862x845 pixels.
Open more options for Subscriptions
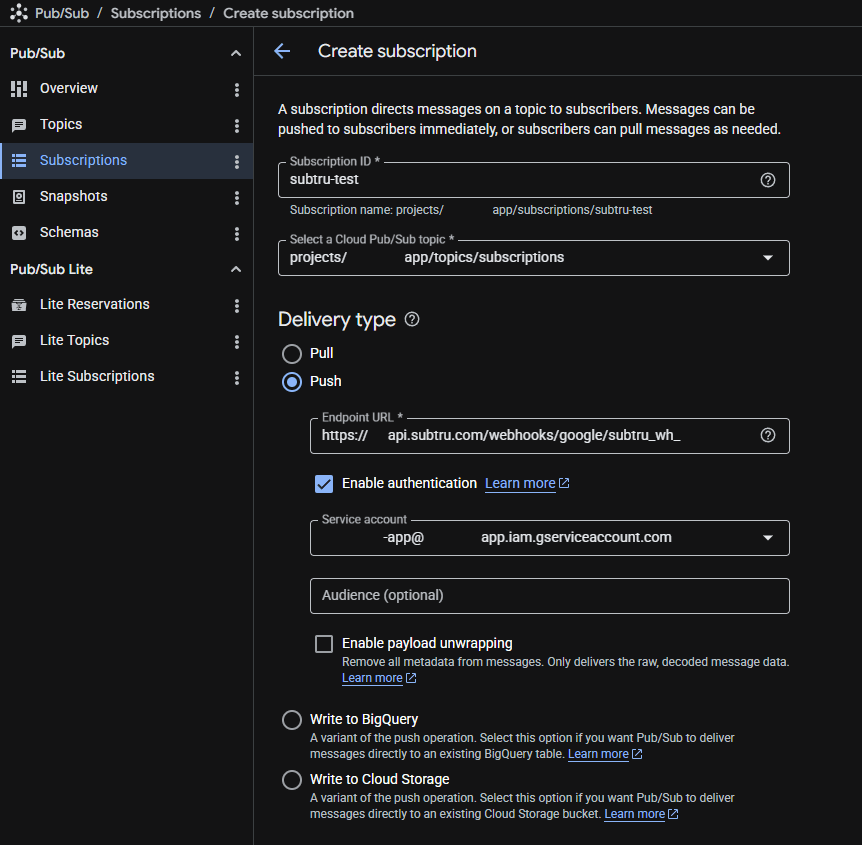coord(237,162)
